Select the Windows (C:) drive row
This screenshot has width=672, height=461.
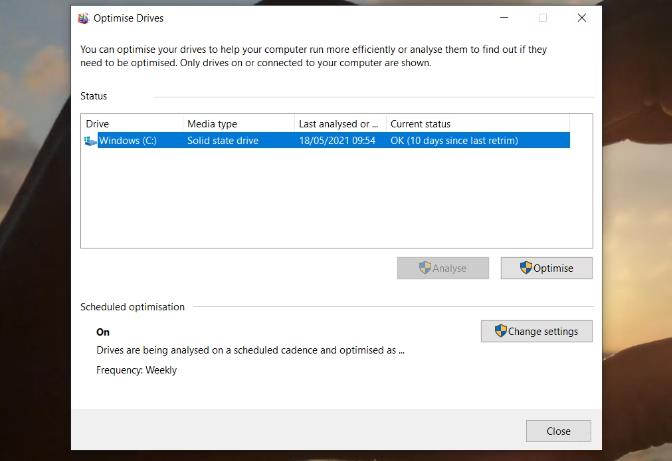[327, 141]
